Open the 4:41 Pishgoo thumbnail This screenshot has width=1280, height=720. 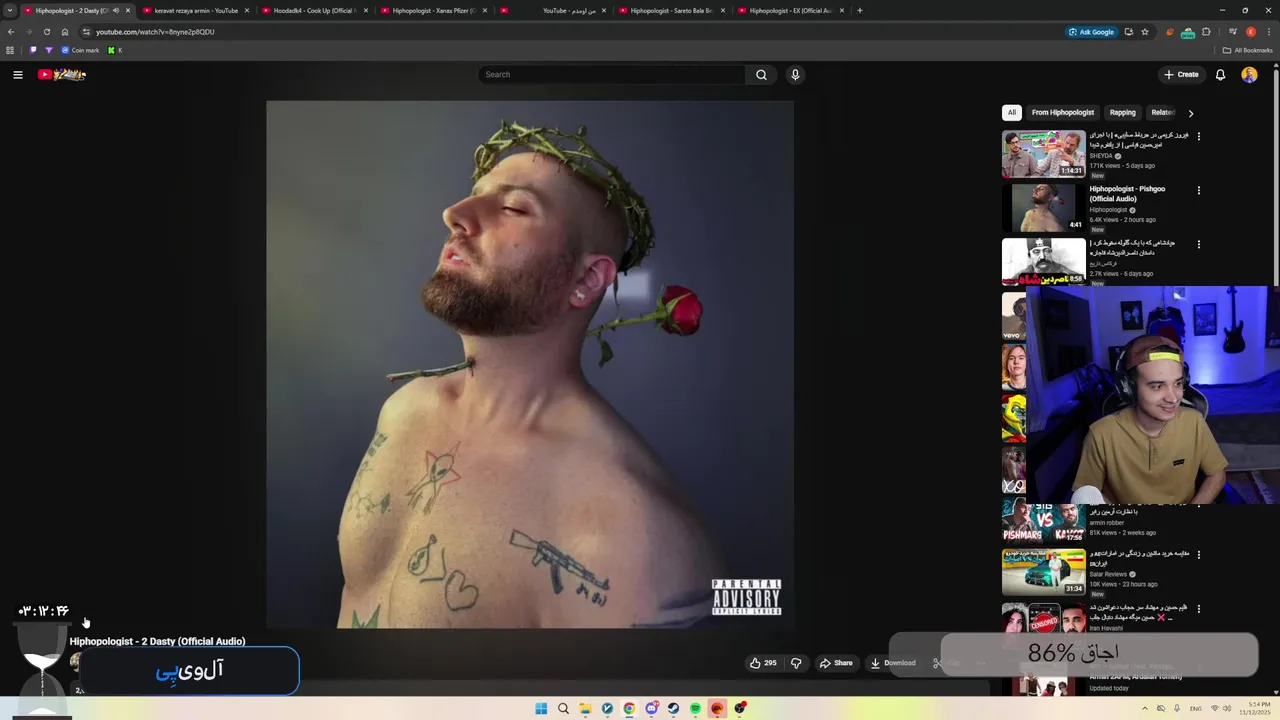click(1043, 207)
